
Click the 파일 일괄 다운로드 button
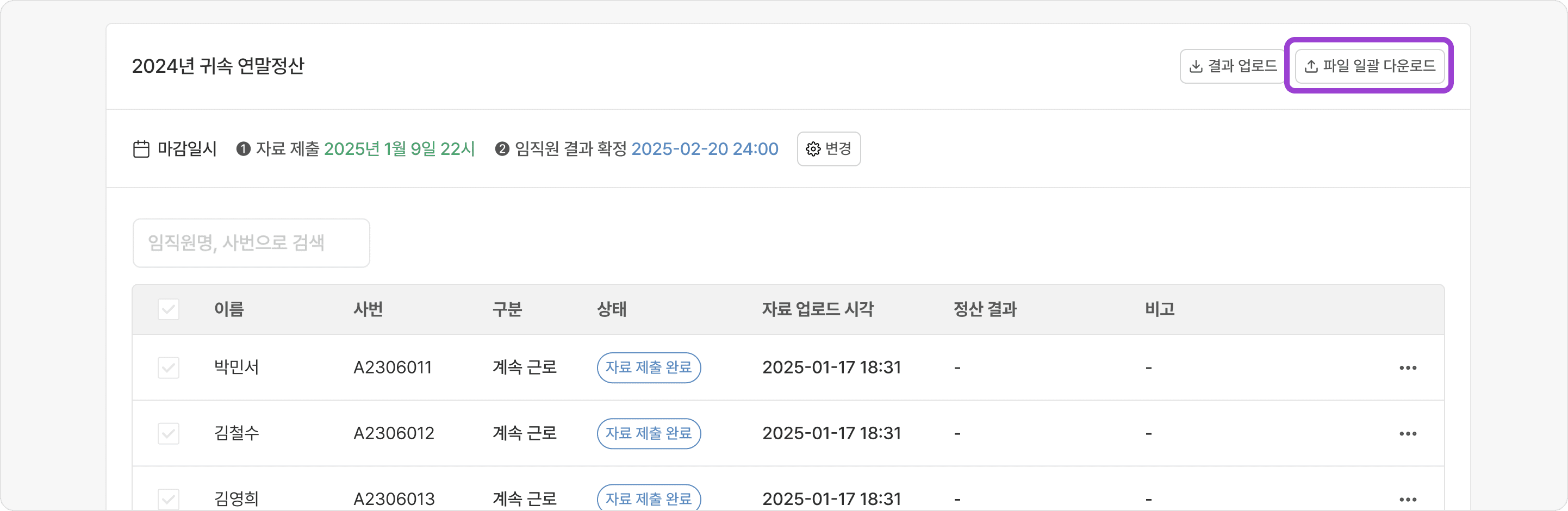(x=1369, y=66)
